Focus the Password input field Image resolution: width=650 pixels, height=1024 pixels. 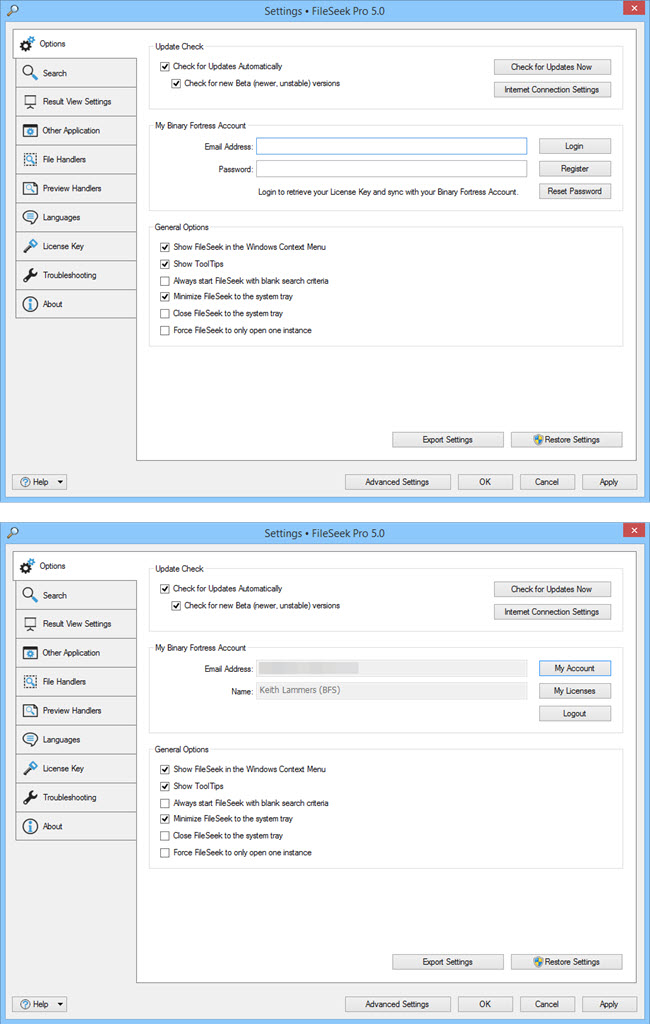click(x=391, y=169)
